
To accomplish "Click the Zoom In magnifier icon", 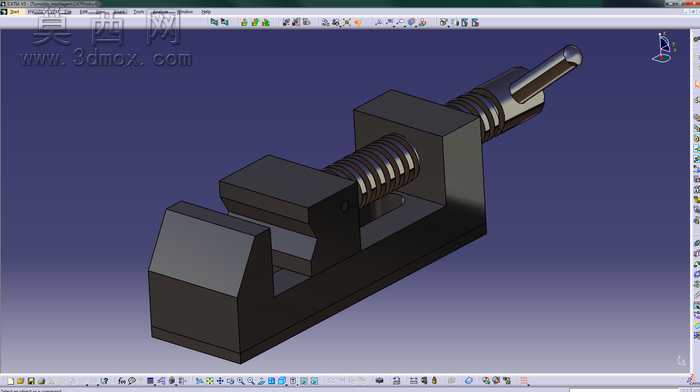I will click(241, 381).
